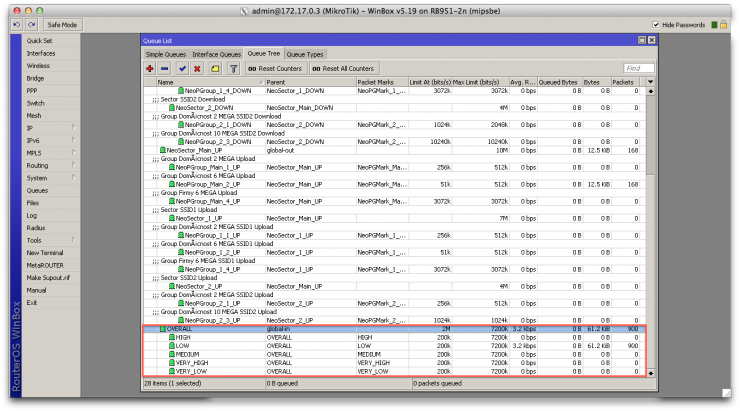Image resolution: width=740 pixels, height=411 pixels.
Task: Click the yellow comment icon
Action: pos(215,68)
